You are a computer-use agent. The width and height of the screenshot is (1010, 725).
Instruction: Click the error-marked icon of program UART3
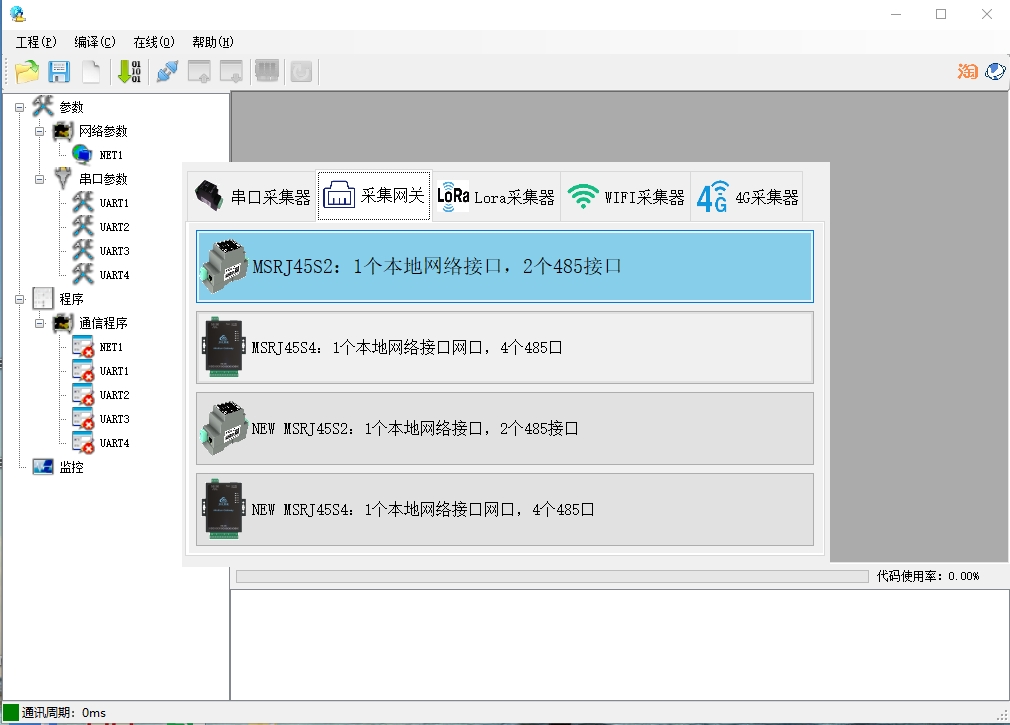point(83,419)
